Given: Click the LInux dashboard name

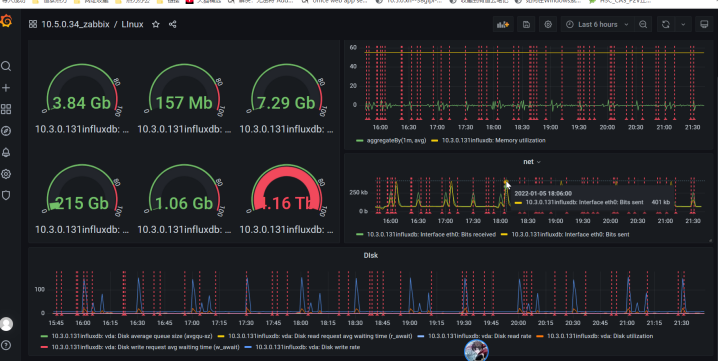Looking at the screenshot, I should (x=133, y=24).
